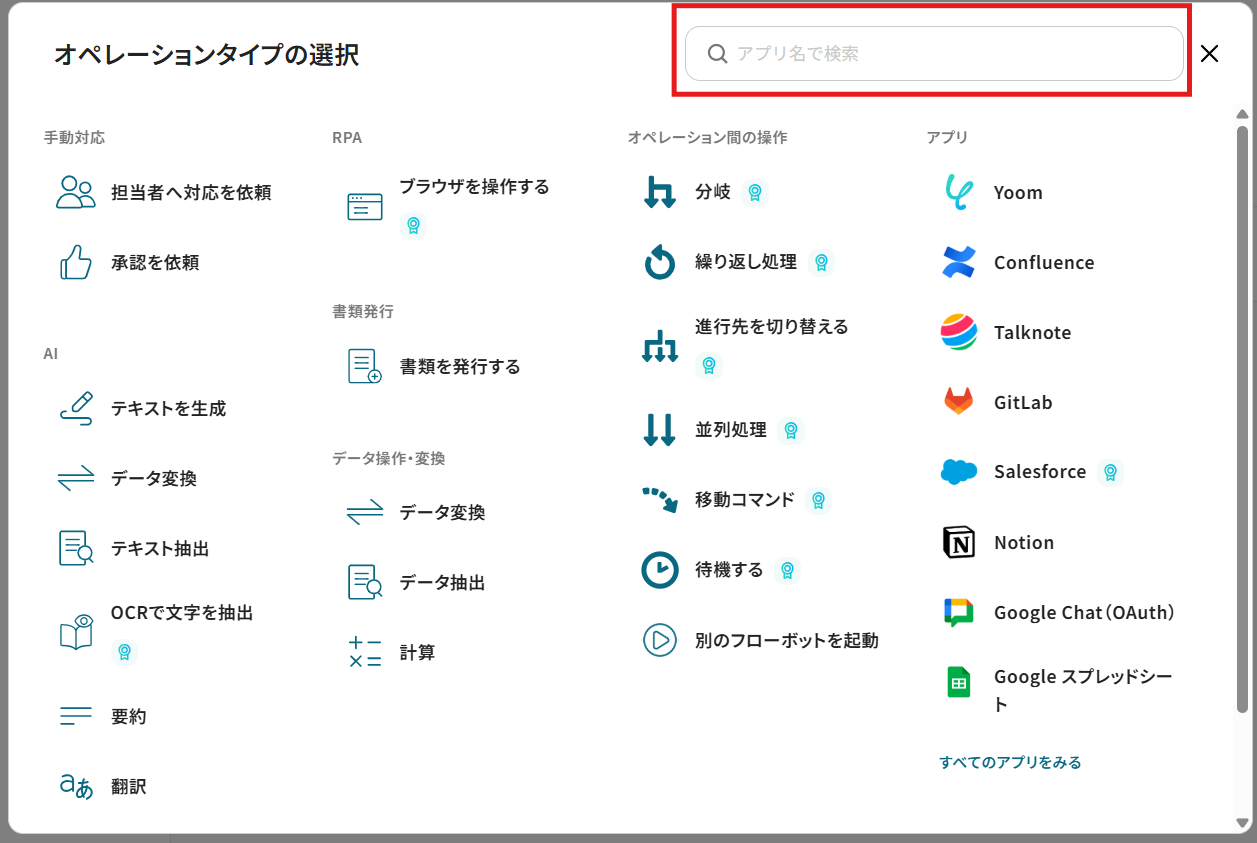This screenshot has width=1257, height=843.
Task: Click the テキスト抽出 document search icon
Action: pos(76,548)
